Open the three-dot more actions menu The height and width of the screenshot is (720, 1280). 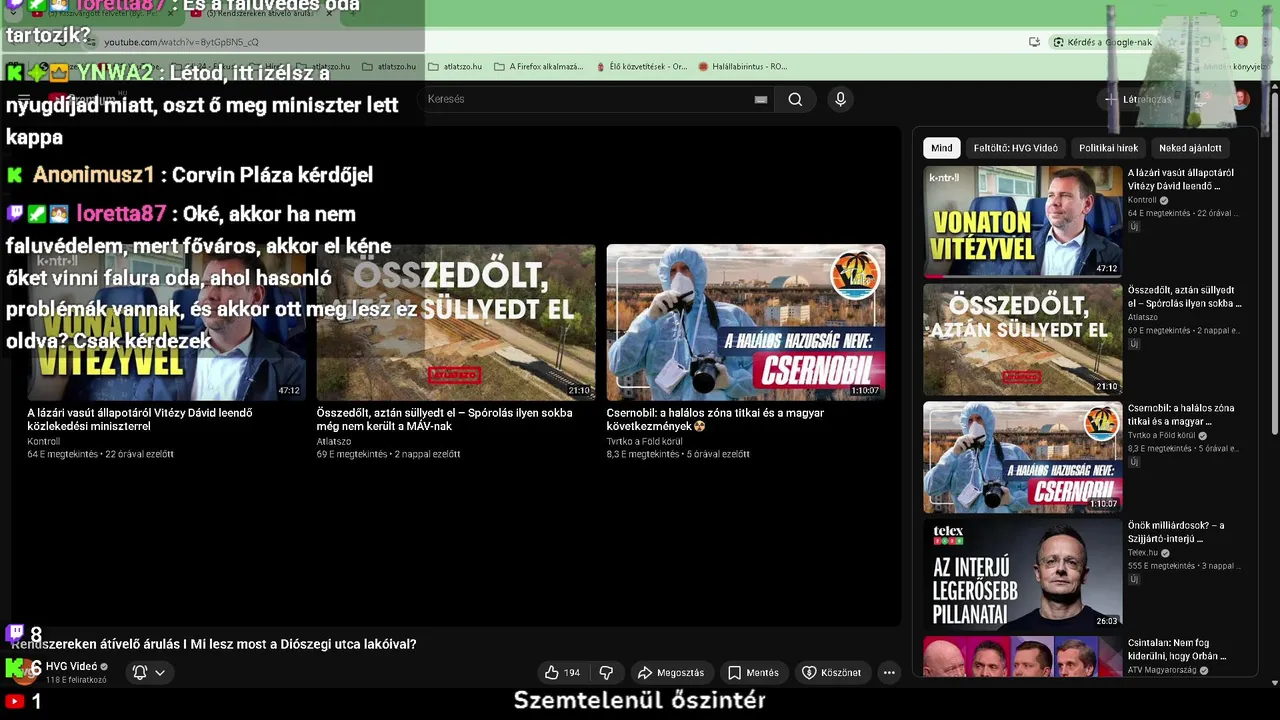pyautogui.click(x=889, y=672)
